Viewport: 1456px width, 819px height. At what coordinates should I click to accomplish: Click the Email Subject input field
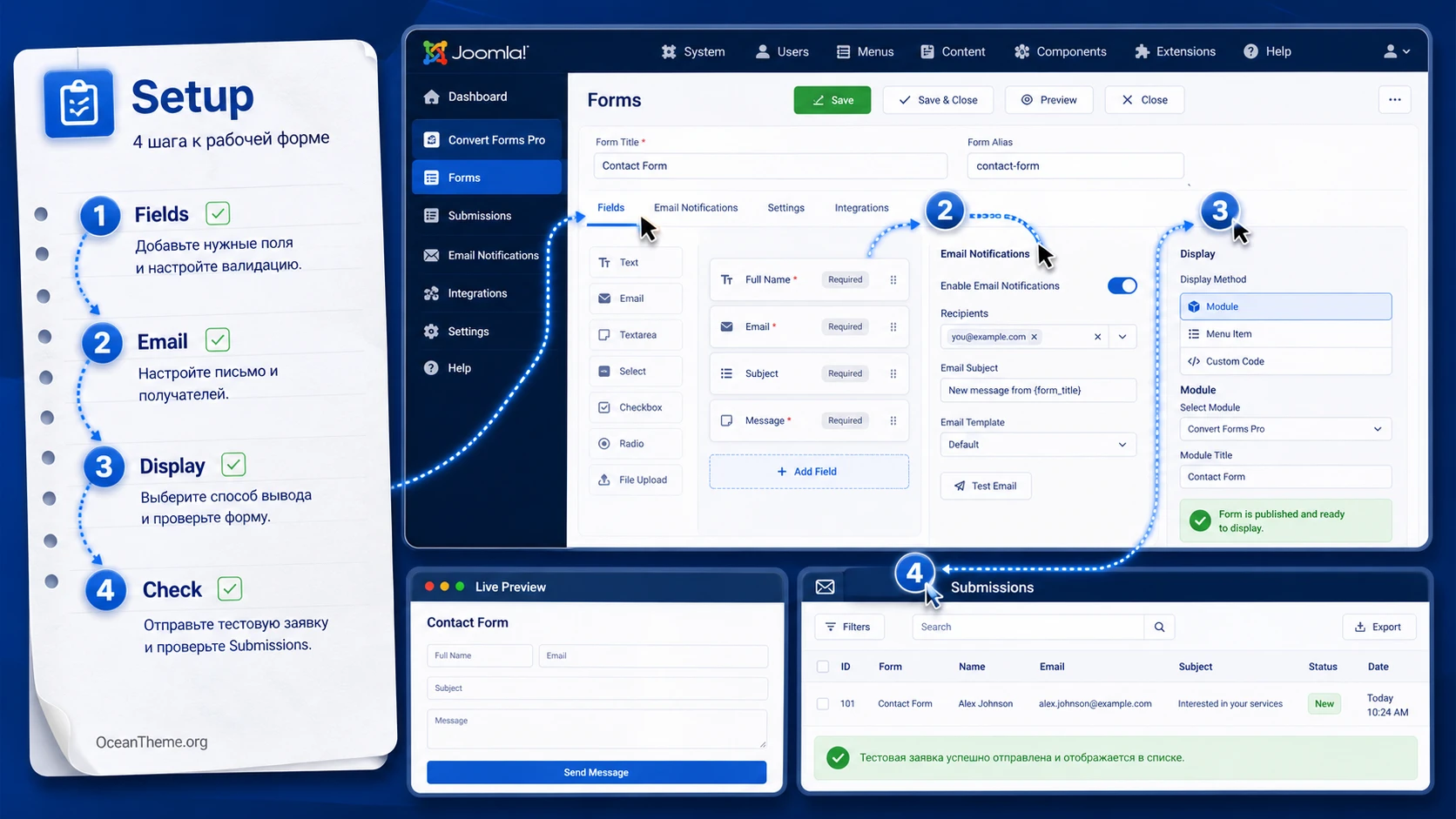tap(1038, 390)
